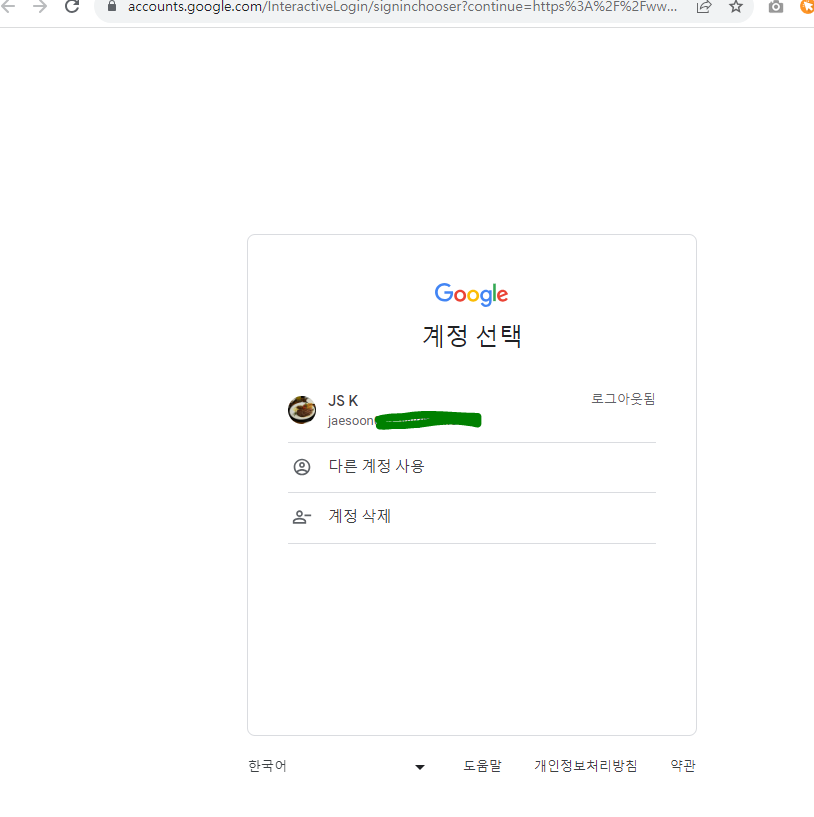The height and width of the screenshot is (817, 814).
Task: Open the 도움말 help link
Action: pyautogui.click(x=482, y=765)
